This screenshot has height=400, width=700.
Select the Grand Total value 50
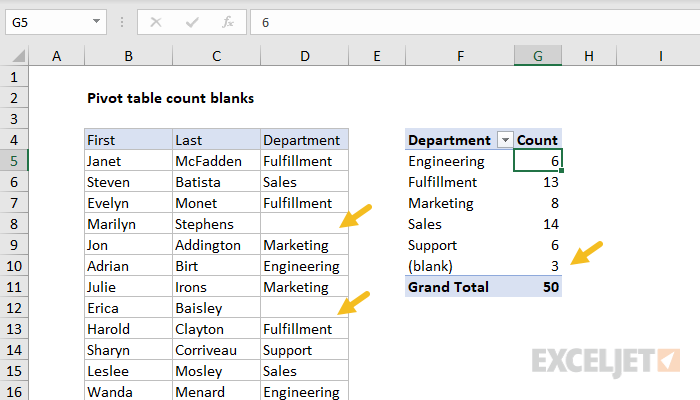click(x=538, y=287)
